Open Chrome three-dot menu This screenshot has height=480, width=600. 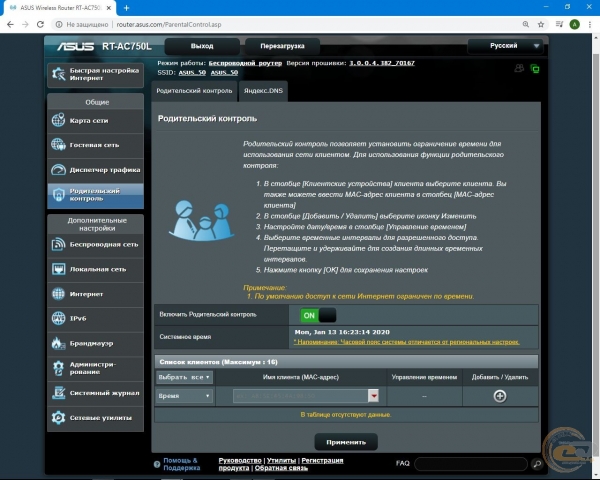click(590, 24)
